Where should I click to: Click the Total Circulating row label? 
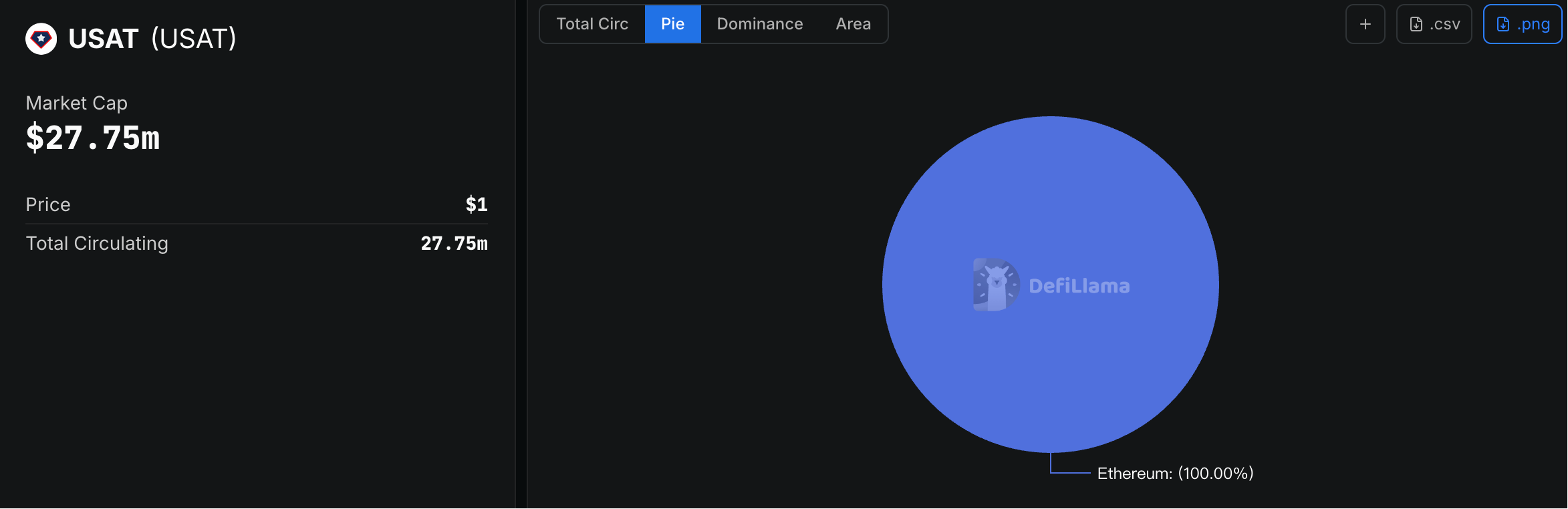coord(97,243)
